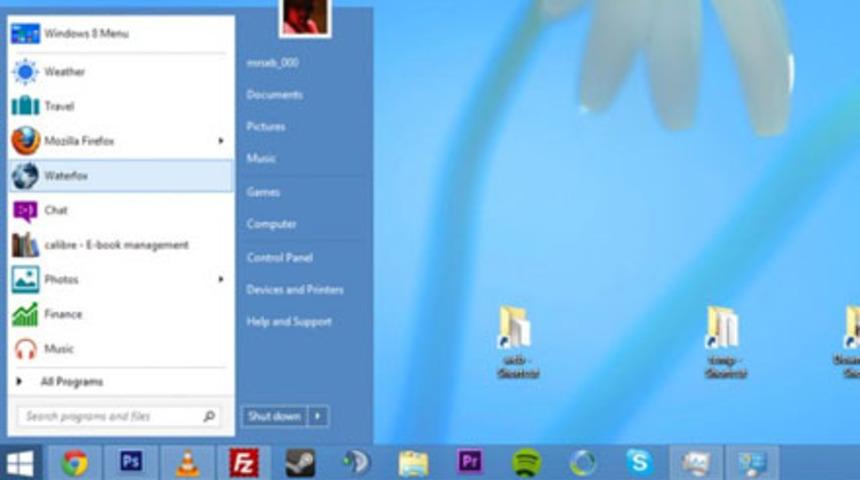The image size is (860, 480).
Task: Open the Finance chart icon
Action: pos(25,314)
